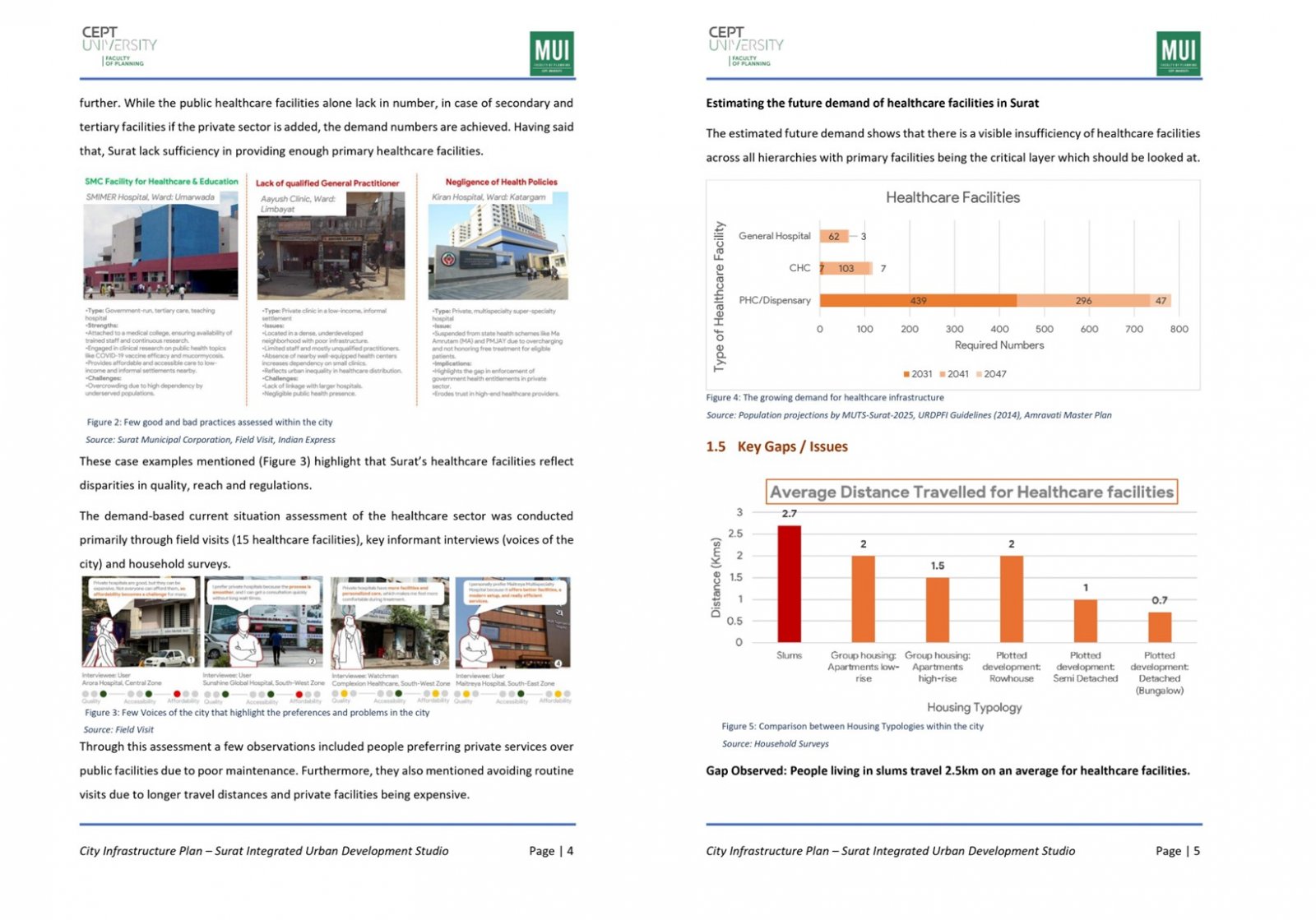Click 'Negligence of Health Policies' heading
Viewport: 1316px width, 920px height.
501,182
